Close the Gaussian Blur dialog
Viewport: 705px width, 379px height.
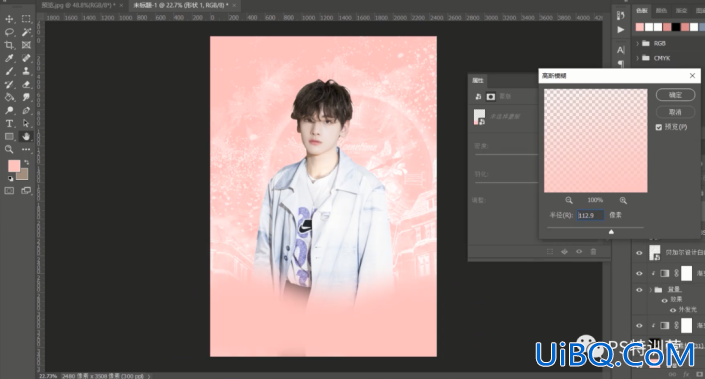pos(692,76)
